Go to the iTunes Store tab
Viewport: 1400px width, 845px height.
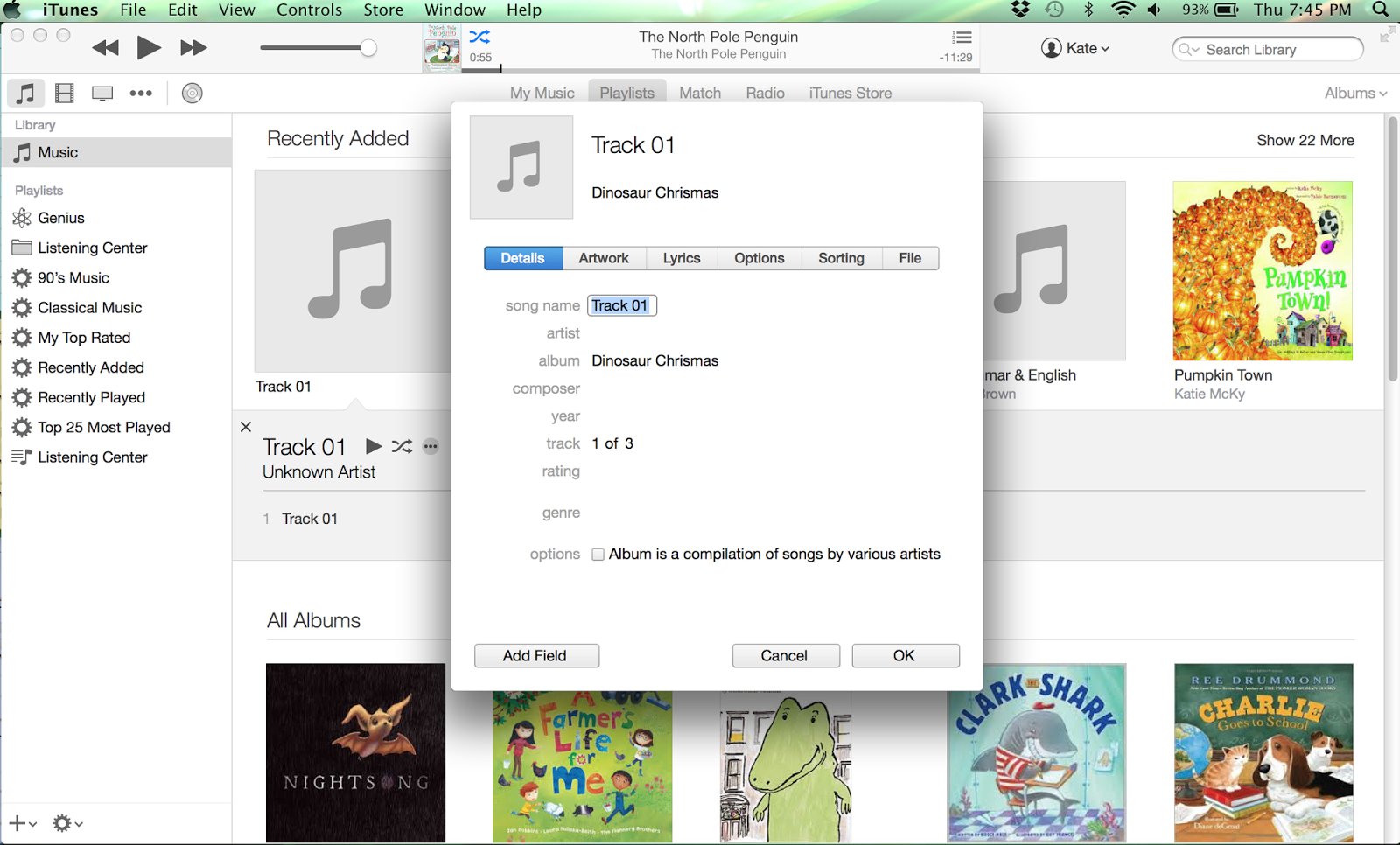[x=850, y=93]
